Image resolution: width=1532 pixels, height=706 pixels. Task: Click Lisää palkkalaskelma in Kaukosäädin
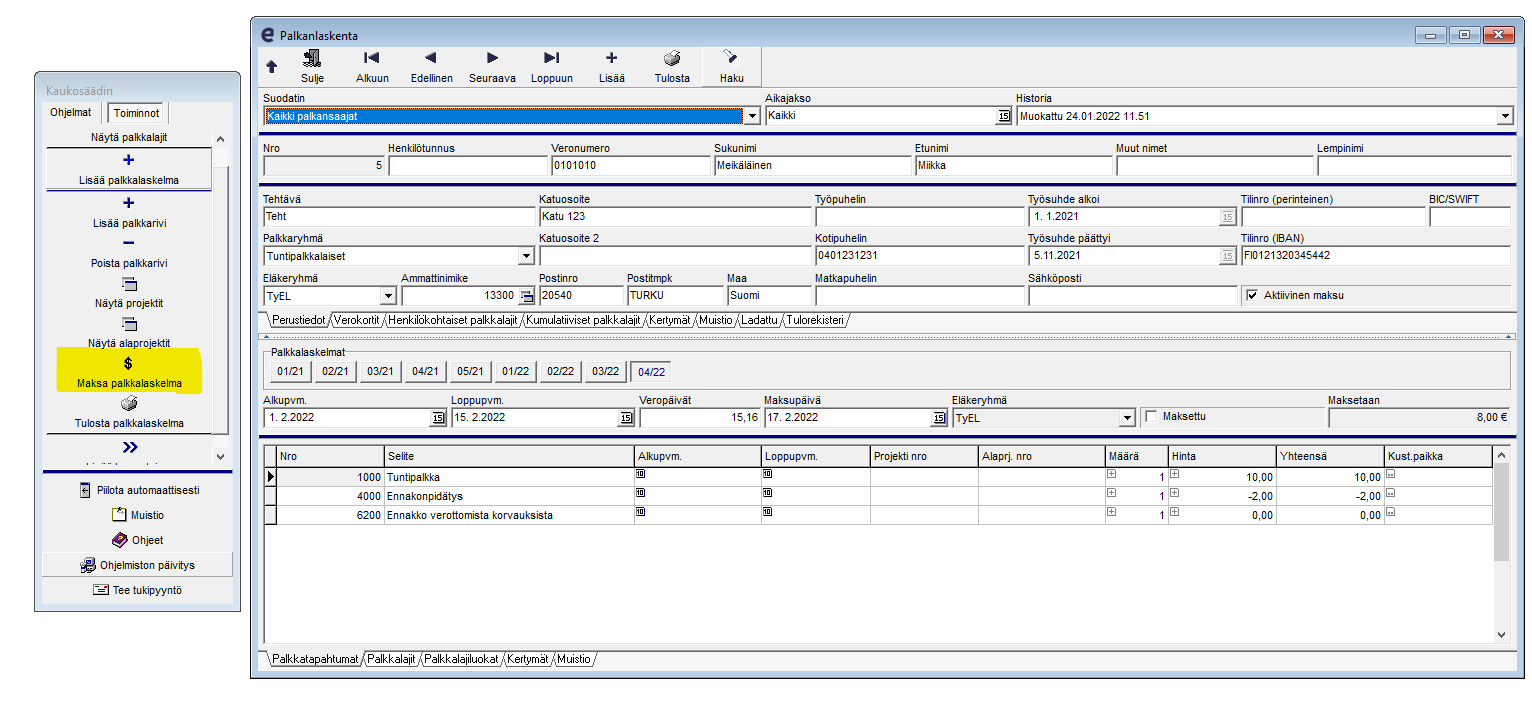point(128,169)
